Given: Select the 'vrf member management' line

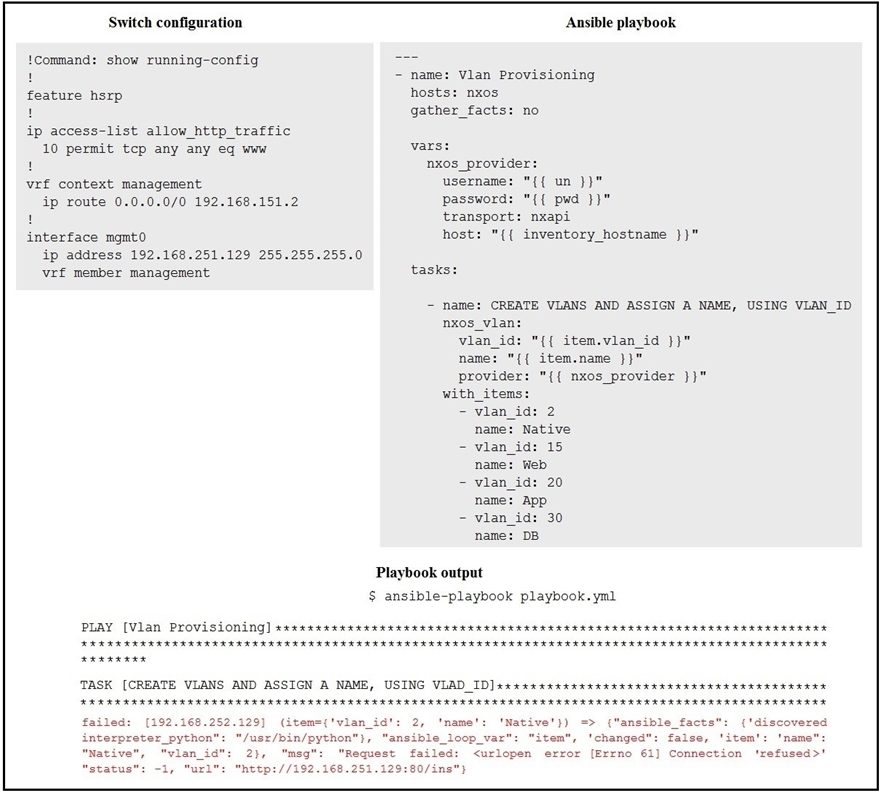Looking at the screenshot, I should click(126, 273).
